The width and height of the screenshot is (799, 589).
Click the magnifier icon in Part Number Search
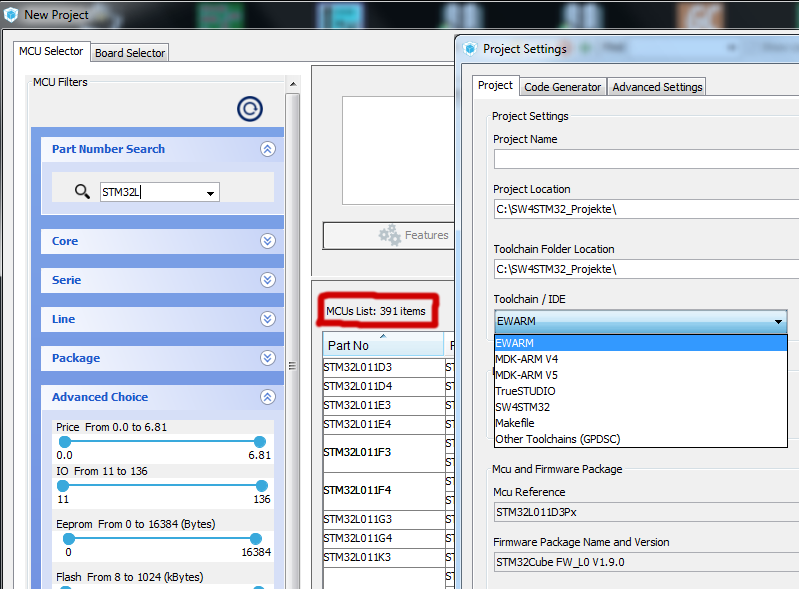pyautogui.click(x=82, y=192)
